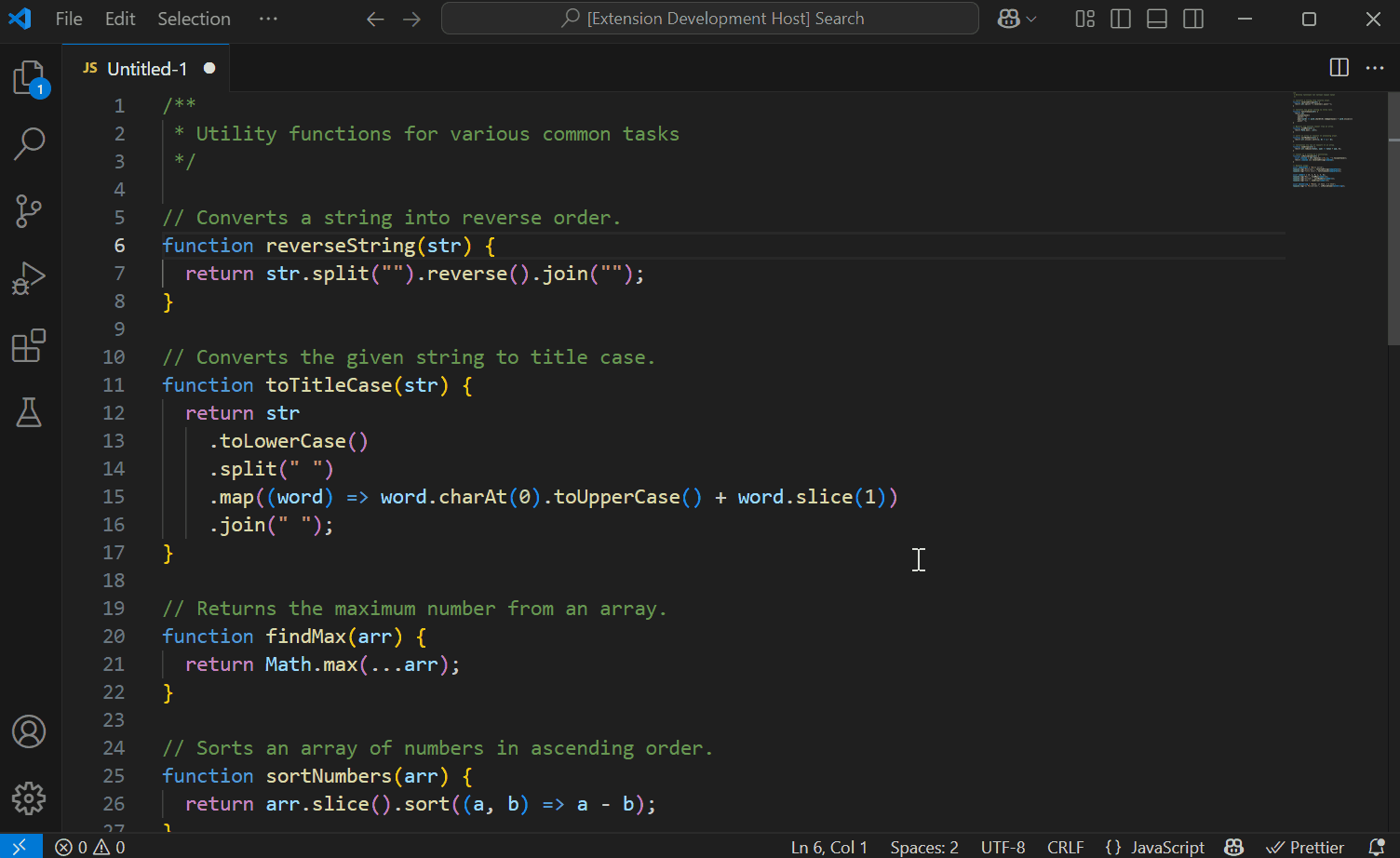Open the Testing beaker panel
The image size is (1400, 858).
click(x=28, y=412)
